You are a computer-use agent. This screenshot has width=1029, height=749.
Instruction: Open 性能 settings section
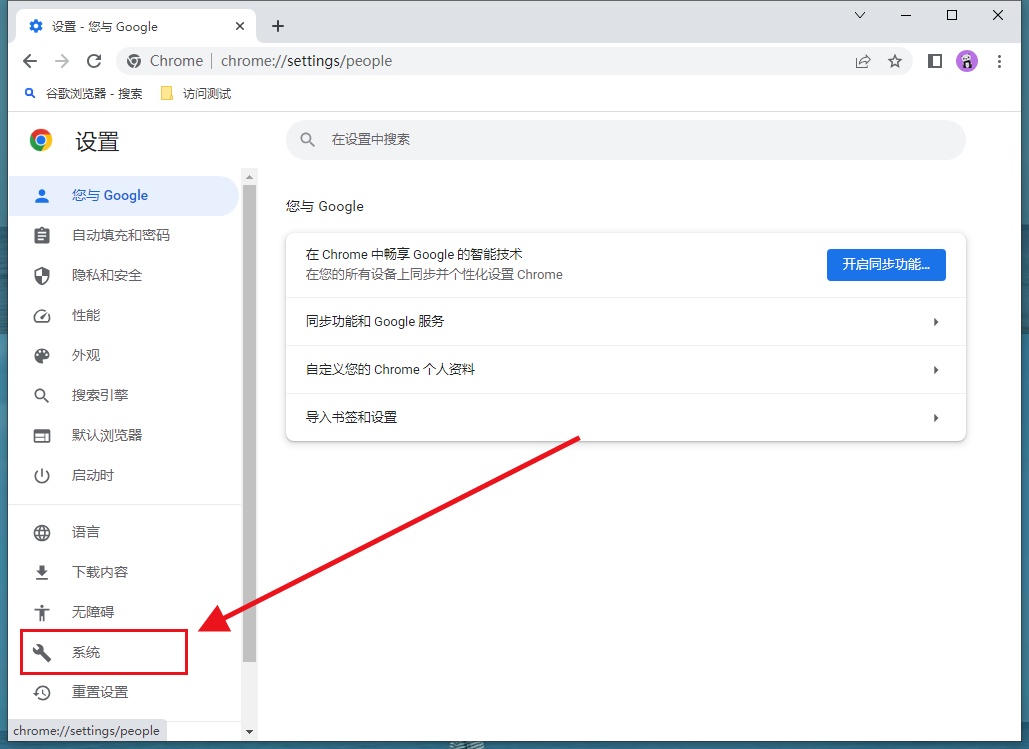pos(123,316)
